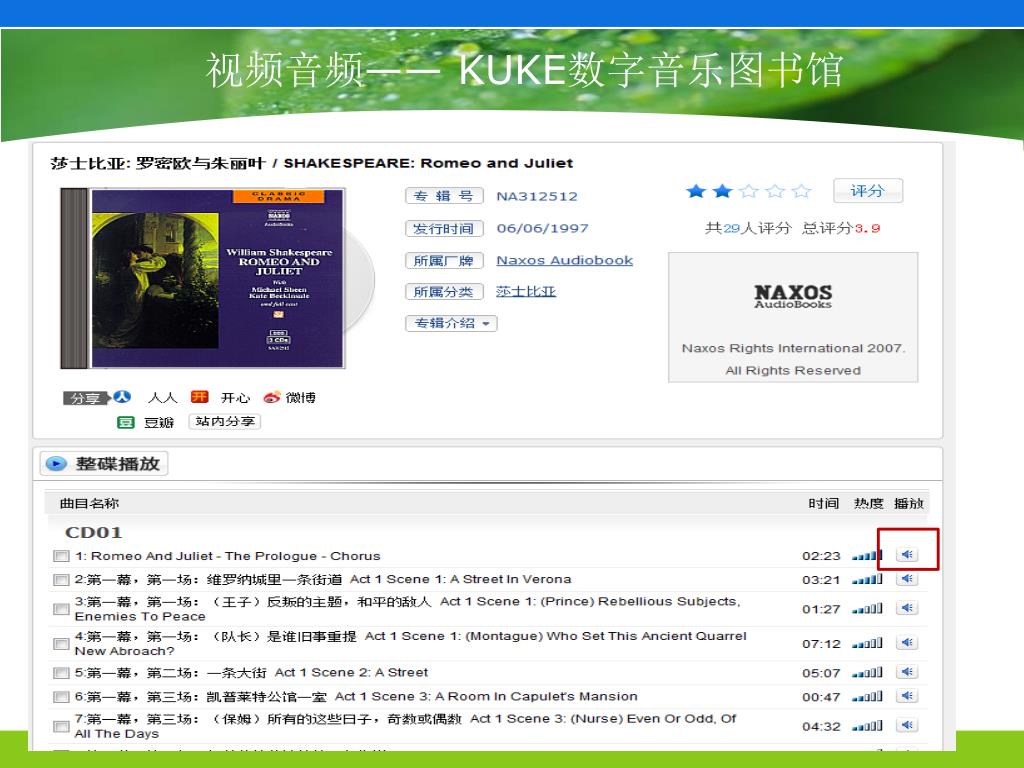This screenshot has height=768, width=1024.
Task: Click the first rating star
Action: pyautogui.click(x=696, y=191)
